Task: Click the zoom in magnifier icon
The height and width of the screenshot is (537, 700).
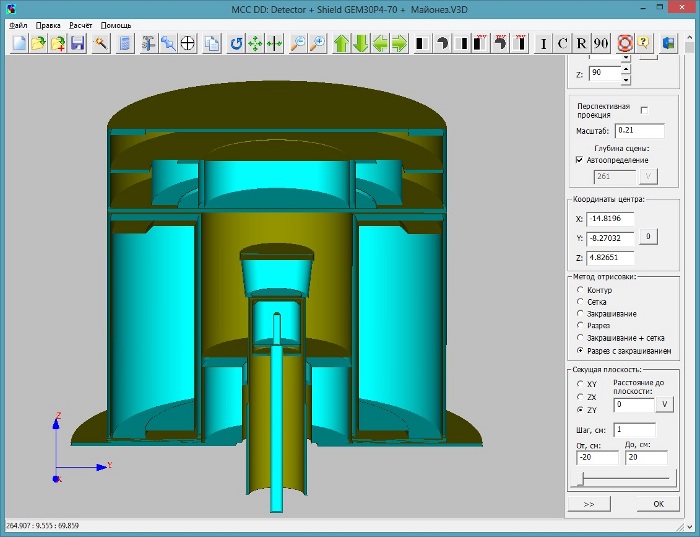Action: pyautogui.click(x=317, y=43)
